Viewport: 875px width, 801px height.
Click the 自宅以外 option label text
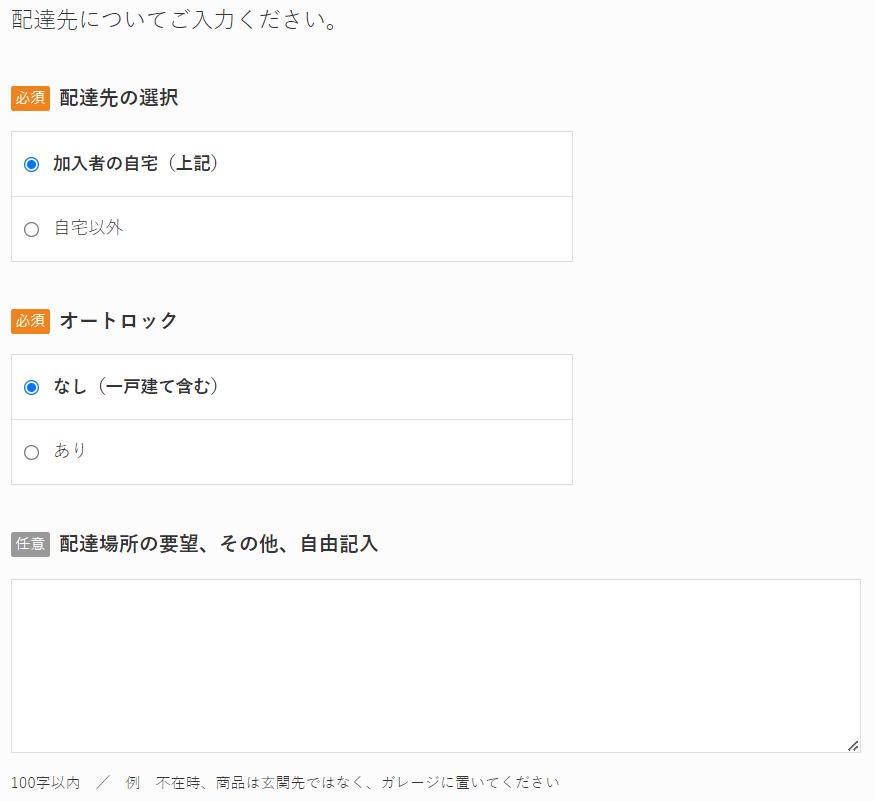[88, 228]
